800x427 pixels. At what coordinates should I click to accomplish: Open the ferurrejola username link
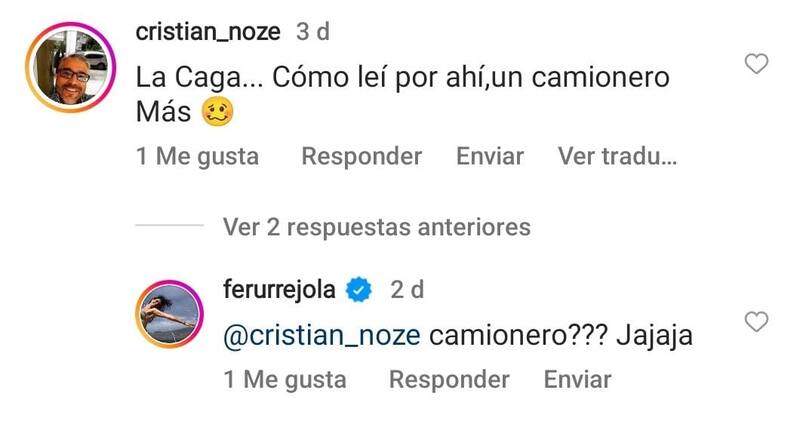point(283,291)
